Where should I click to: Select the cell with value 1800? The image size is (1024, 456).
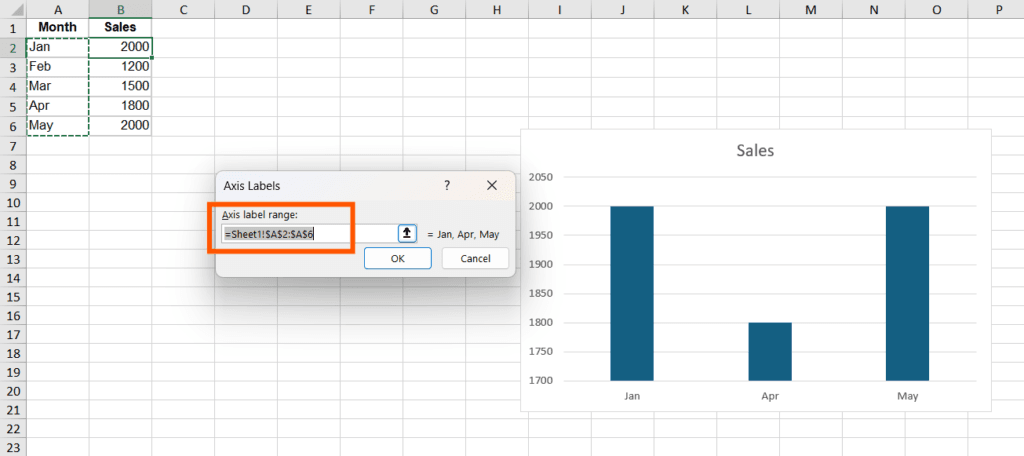point(120,106)
